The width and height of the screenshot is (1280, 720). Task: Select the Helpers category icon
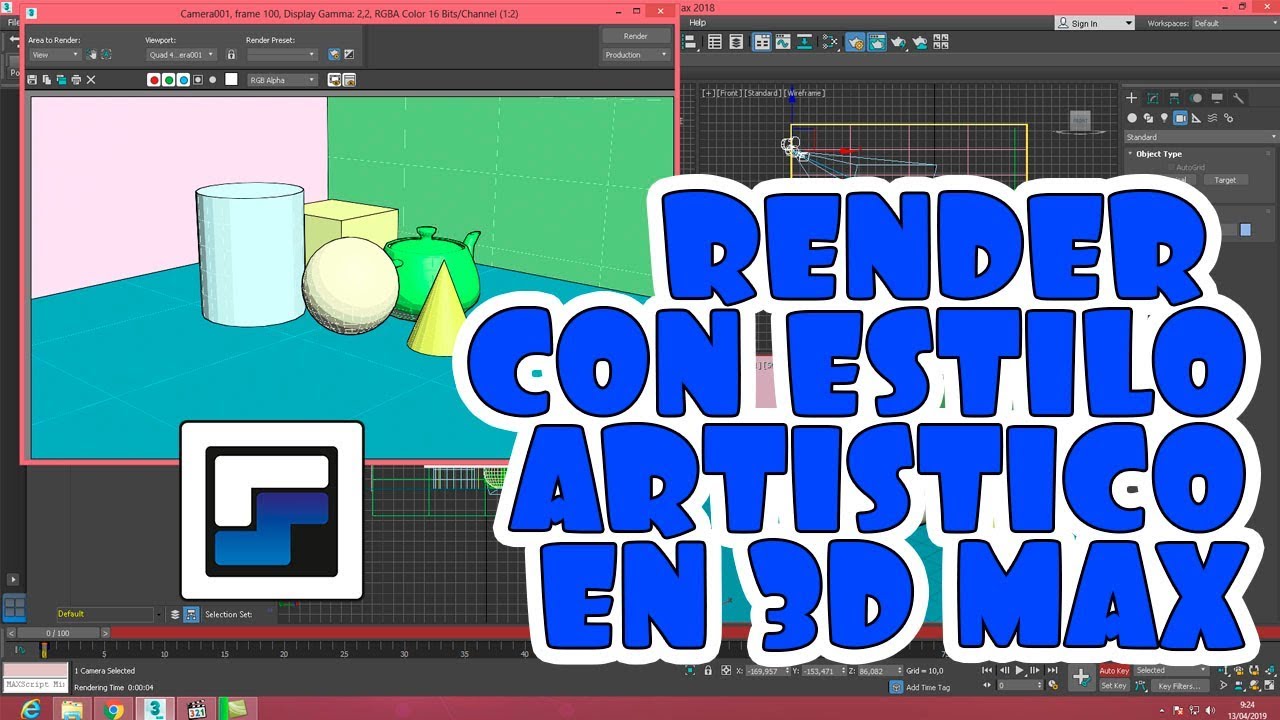coord(1196,118)
